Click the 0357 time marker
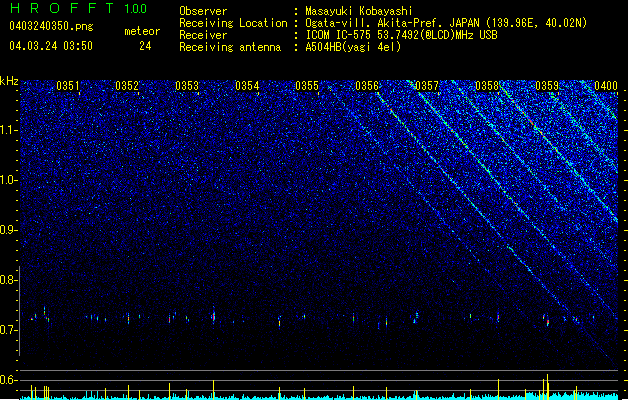The image size is (629, 400). (x=427, y=86)
